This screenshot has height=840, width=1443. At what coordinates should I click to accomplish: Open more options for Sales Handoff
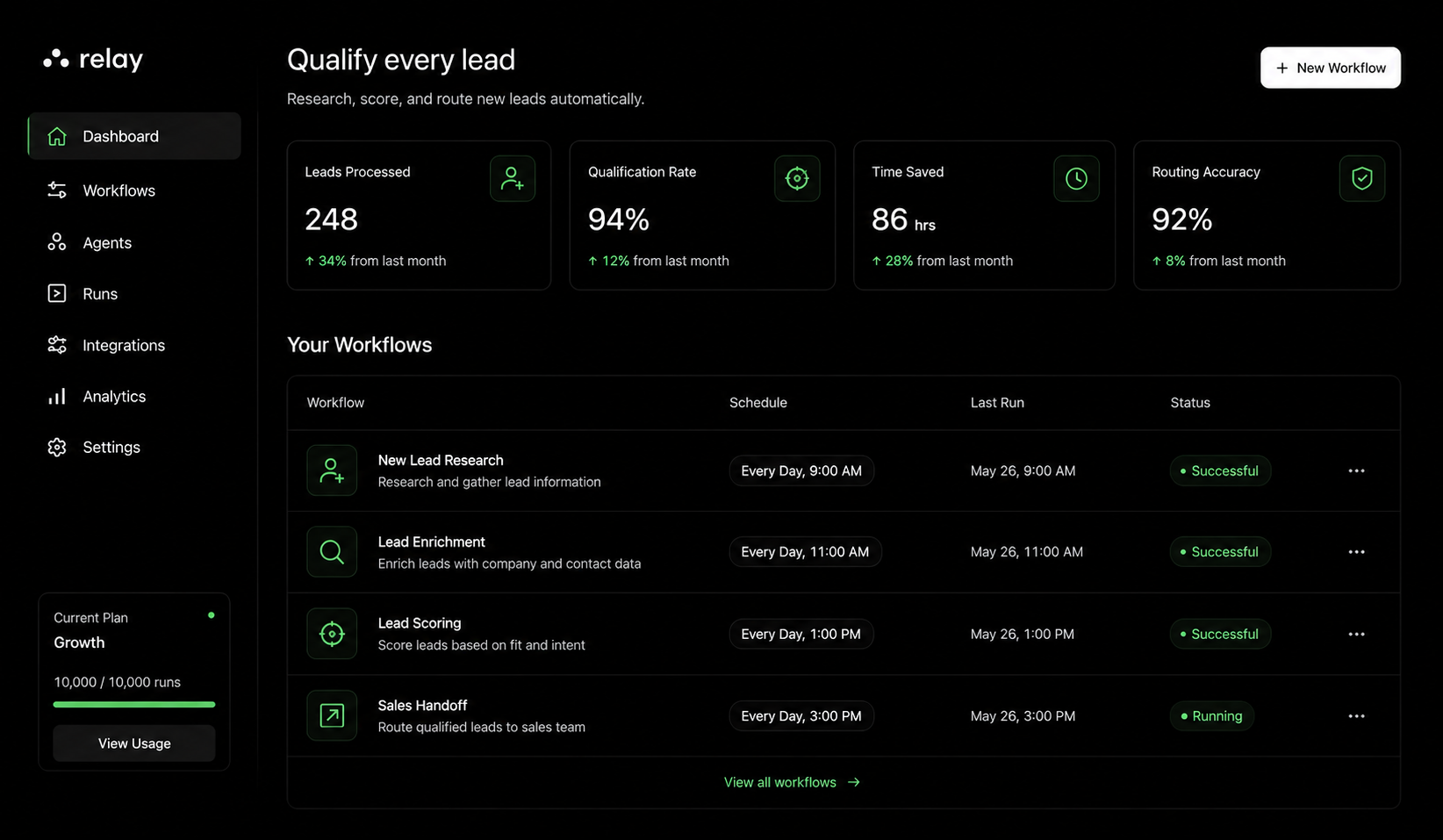(x=1356, y=716)
